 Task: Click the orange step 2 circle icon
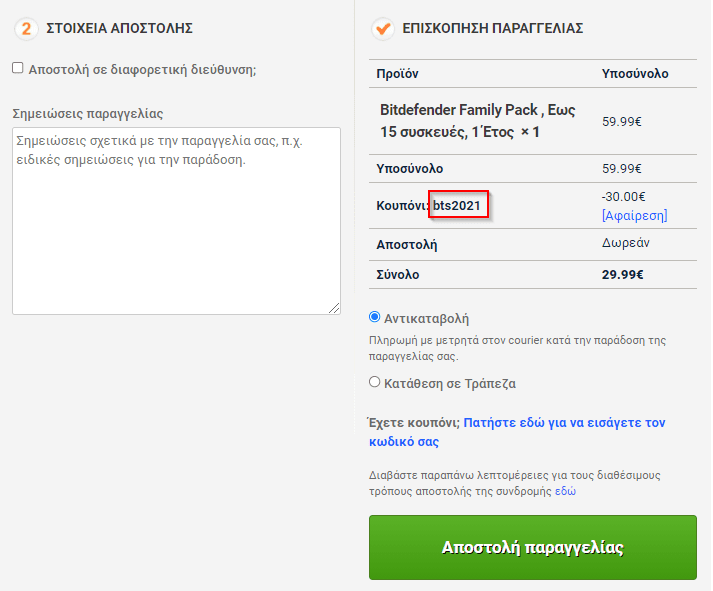(x=26, y=29)
